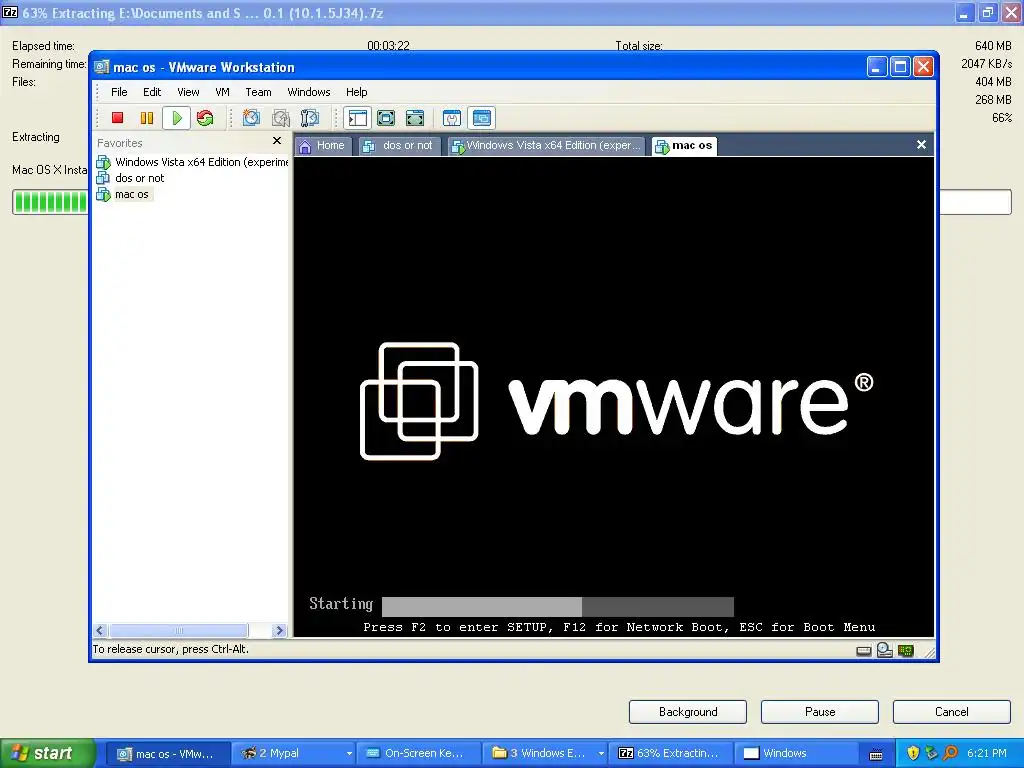Open the Windows Start menu
Screen dimensions: 1024x768
46,754
